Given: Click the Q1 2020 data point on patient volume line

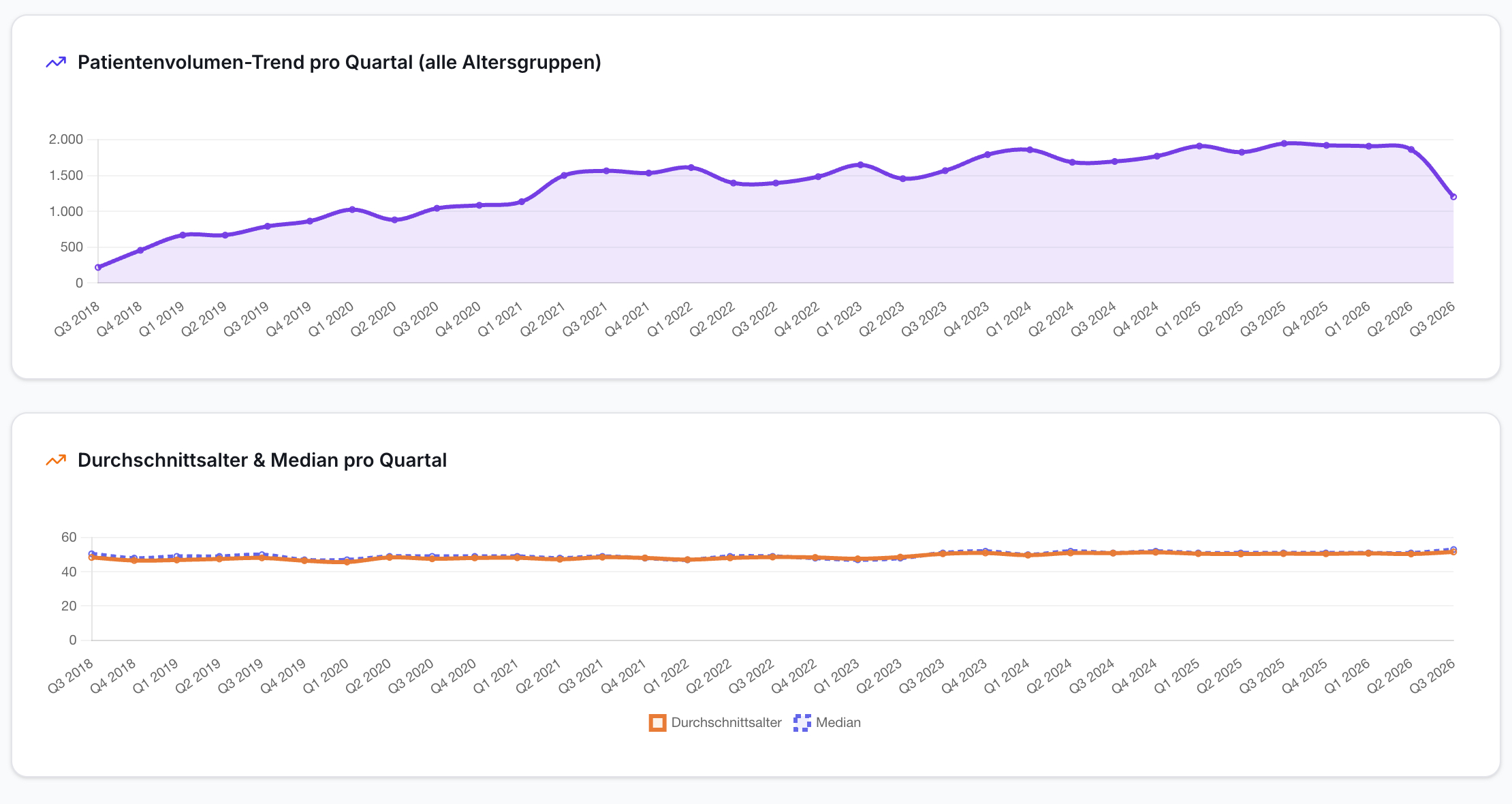Looking at the screenshot, I should click(352, 210).
